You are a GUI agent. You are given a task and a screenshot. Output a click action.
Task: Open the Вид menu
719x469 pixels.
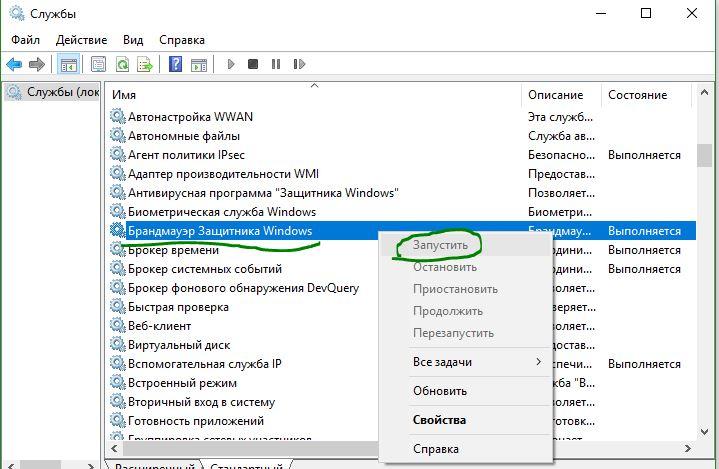[x=133, y=40]
